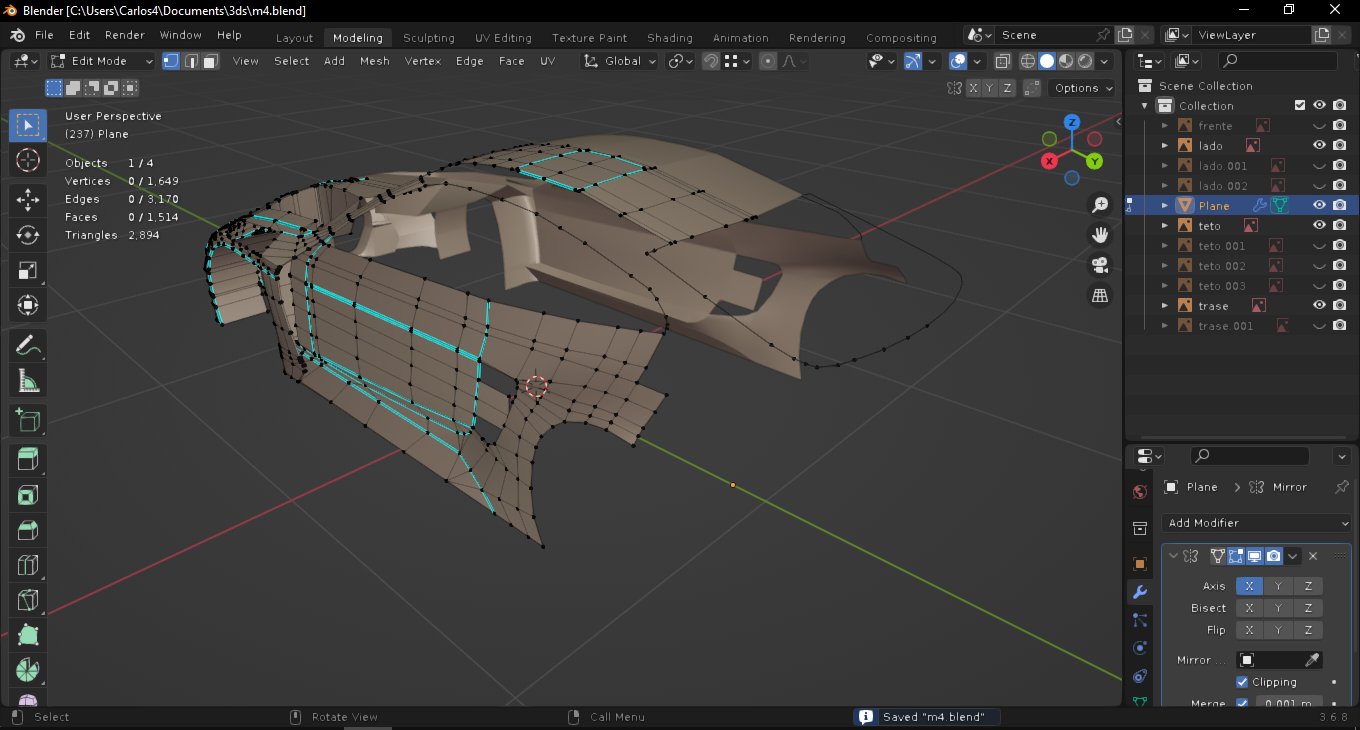The height and width of the screenshot is (730, 1360).
Task: Open the Options dropdown
Action: click(x=1083, y=88)
